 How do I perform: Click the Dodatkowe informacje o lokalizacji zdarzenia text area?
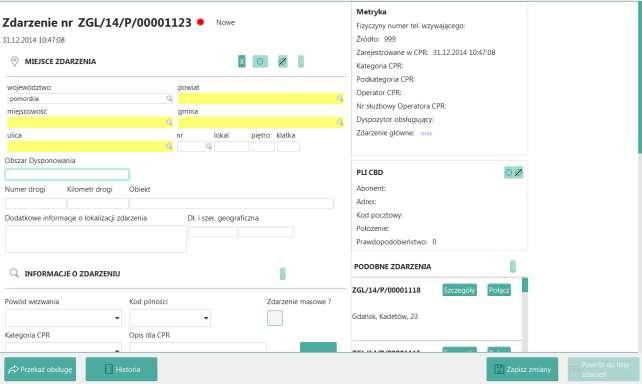[96, 239]
